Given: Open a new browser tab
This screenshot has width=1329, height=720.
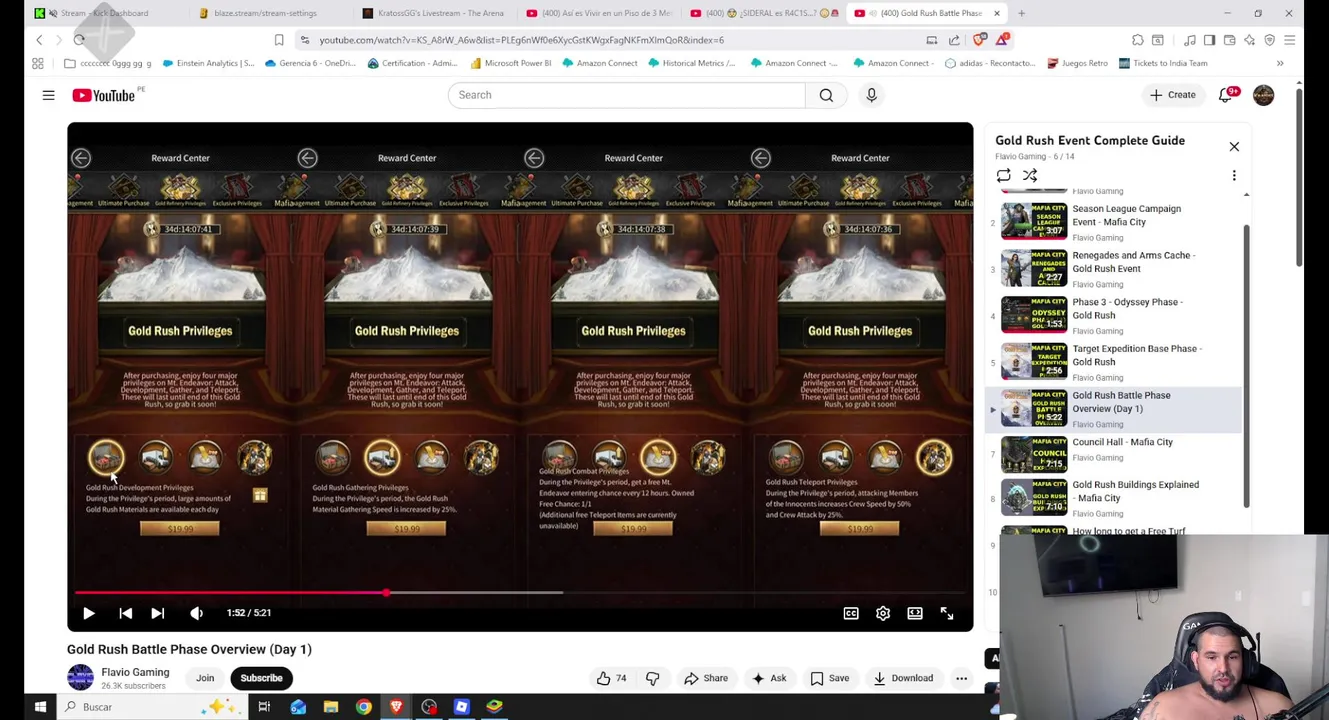Looking at the screenshot, I should pos(1021,13).
